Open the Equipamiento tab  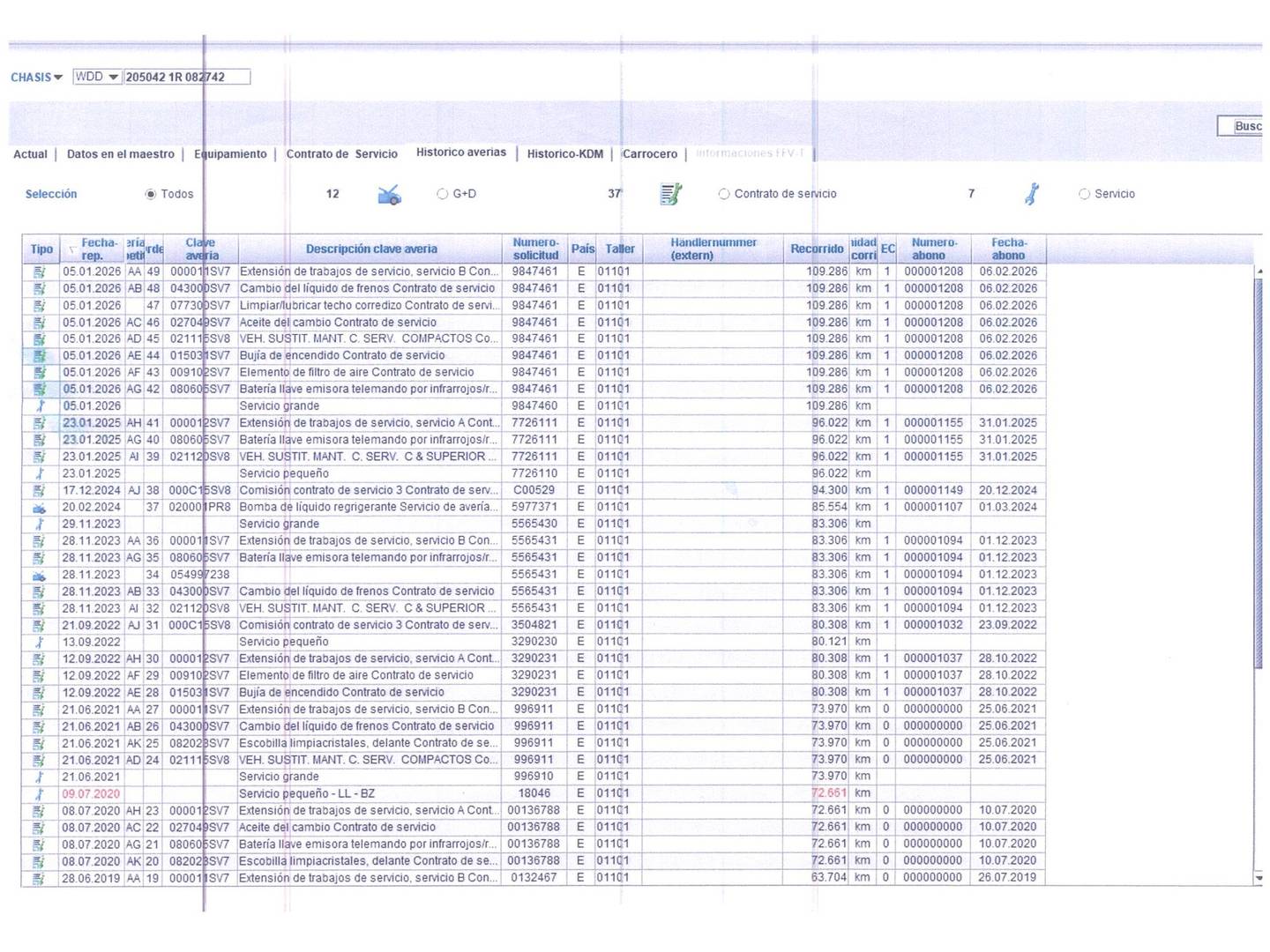(x=230, y=154)
